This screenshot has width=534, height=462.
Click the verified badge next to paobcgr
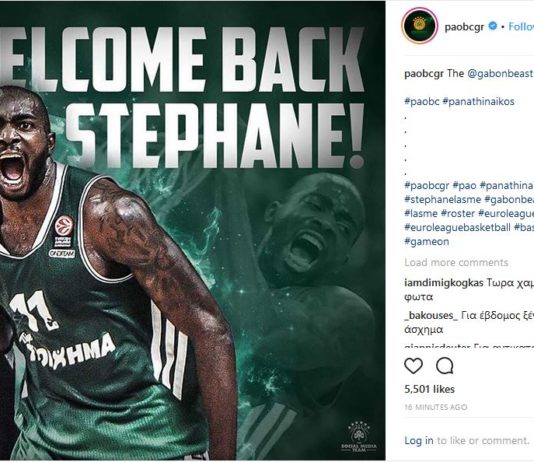coord(493,26)
